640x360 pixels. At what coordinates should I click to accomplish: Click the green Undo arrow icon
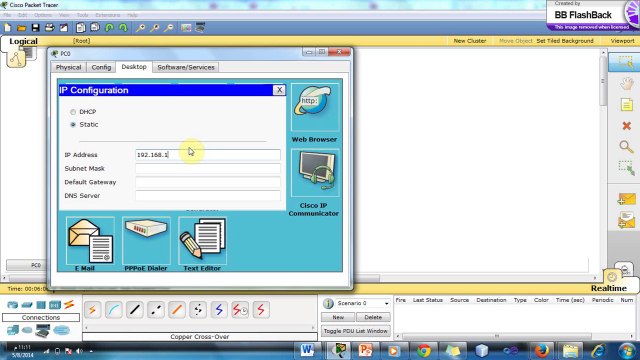point(109,28)
